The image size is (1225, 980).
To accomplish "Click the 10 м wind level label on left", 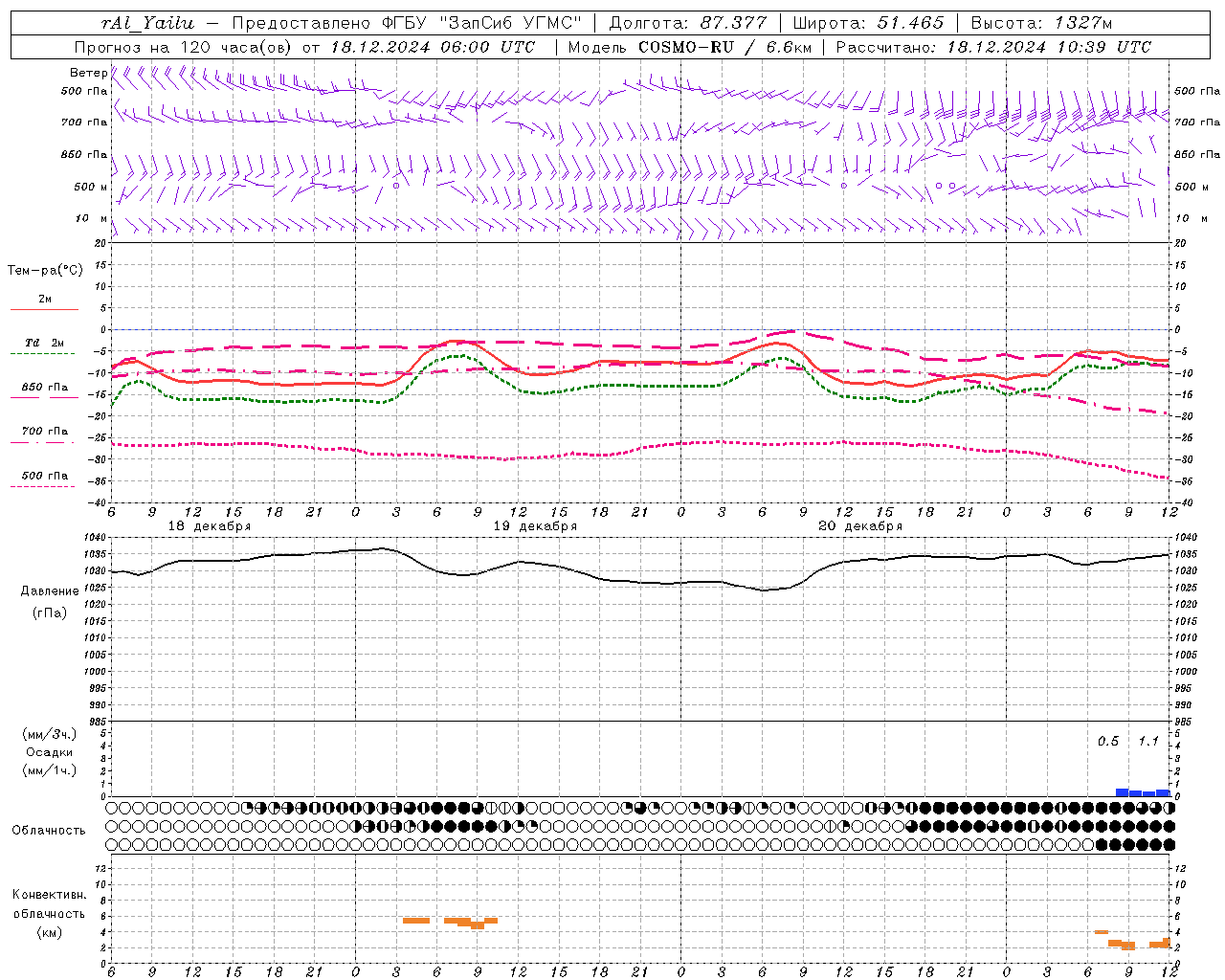I will [91, 218].
